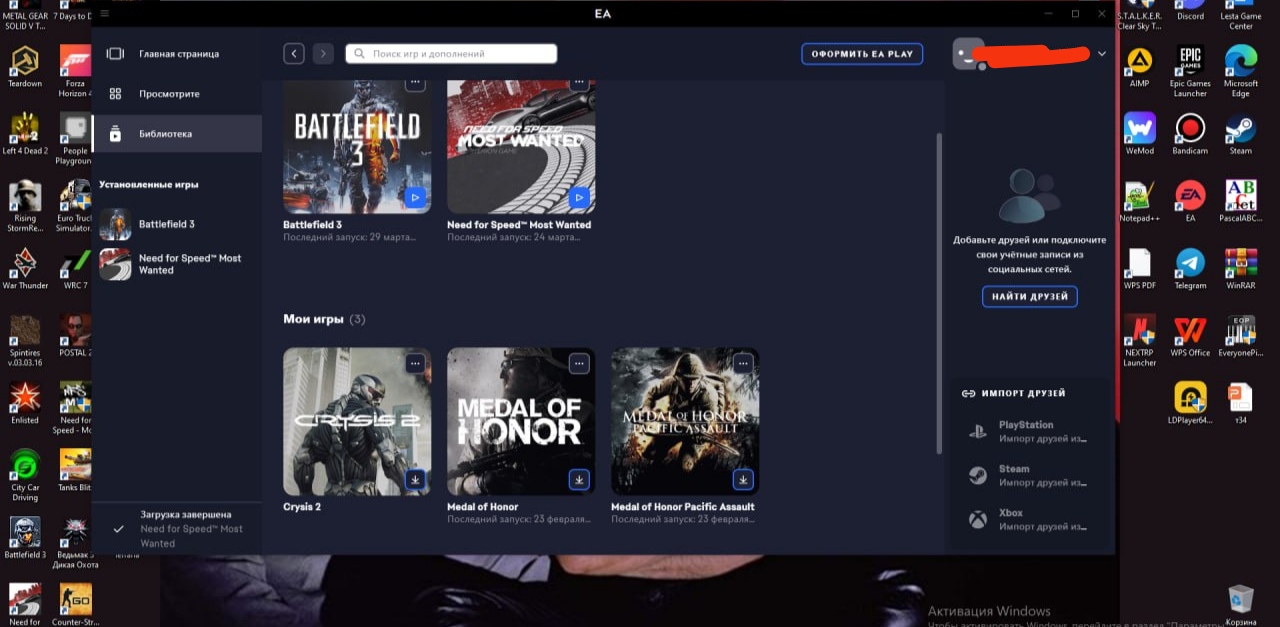Open Notepad++ desktop icon
Viewport: 1280px width, 627px height.
tap(1139, 201)
